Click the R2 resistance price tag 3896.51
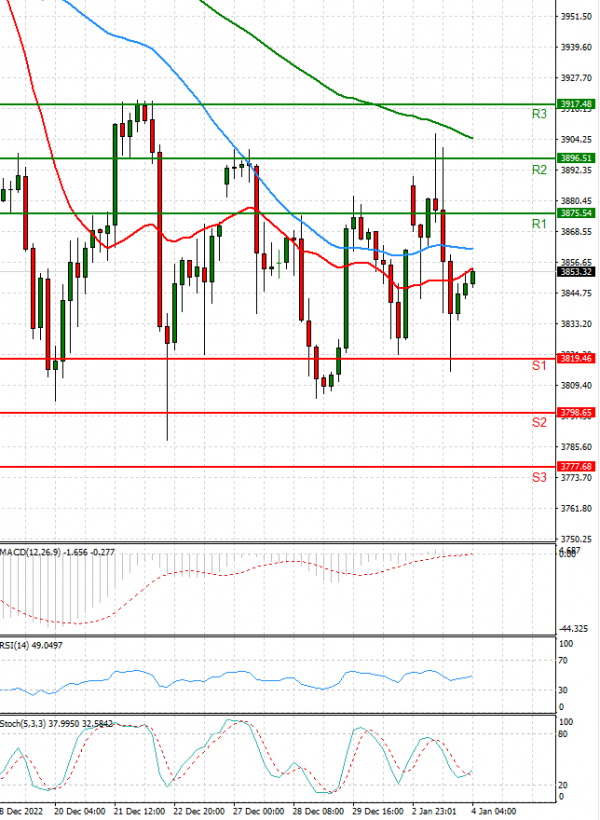Viewport: 600px width, 820px height. click(576, 158)
